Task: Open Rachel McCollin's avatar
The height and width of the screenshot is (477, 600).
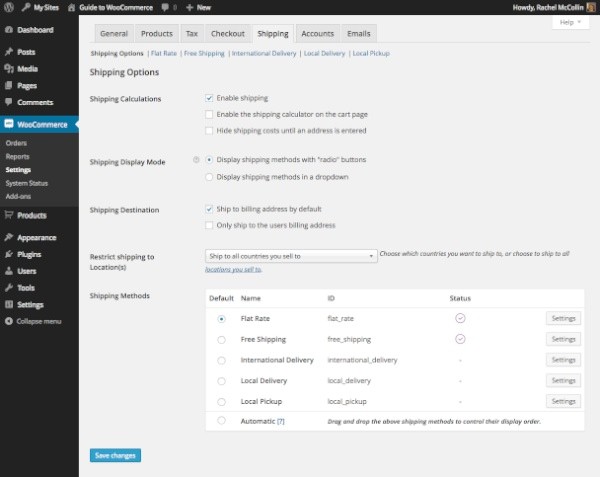Action: coord(591,7)
